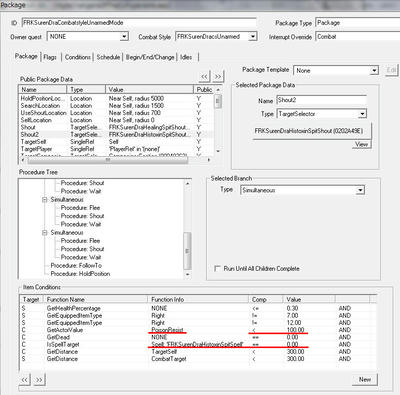Switch to the Conditions tab
Screen dimensions: 400x395
pos(78,57)
